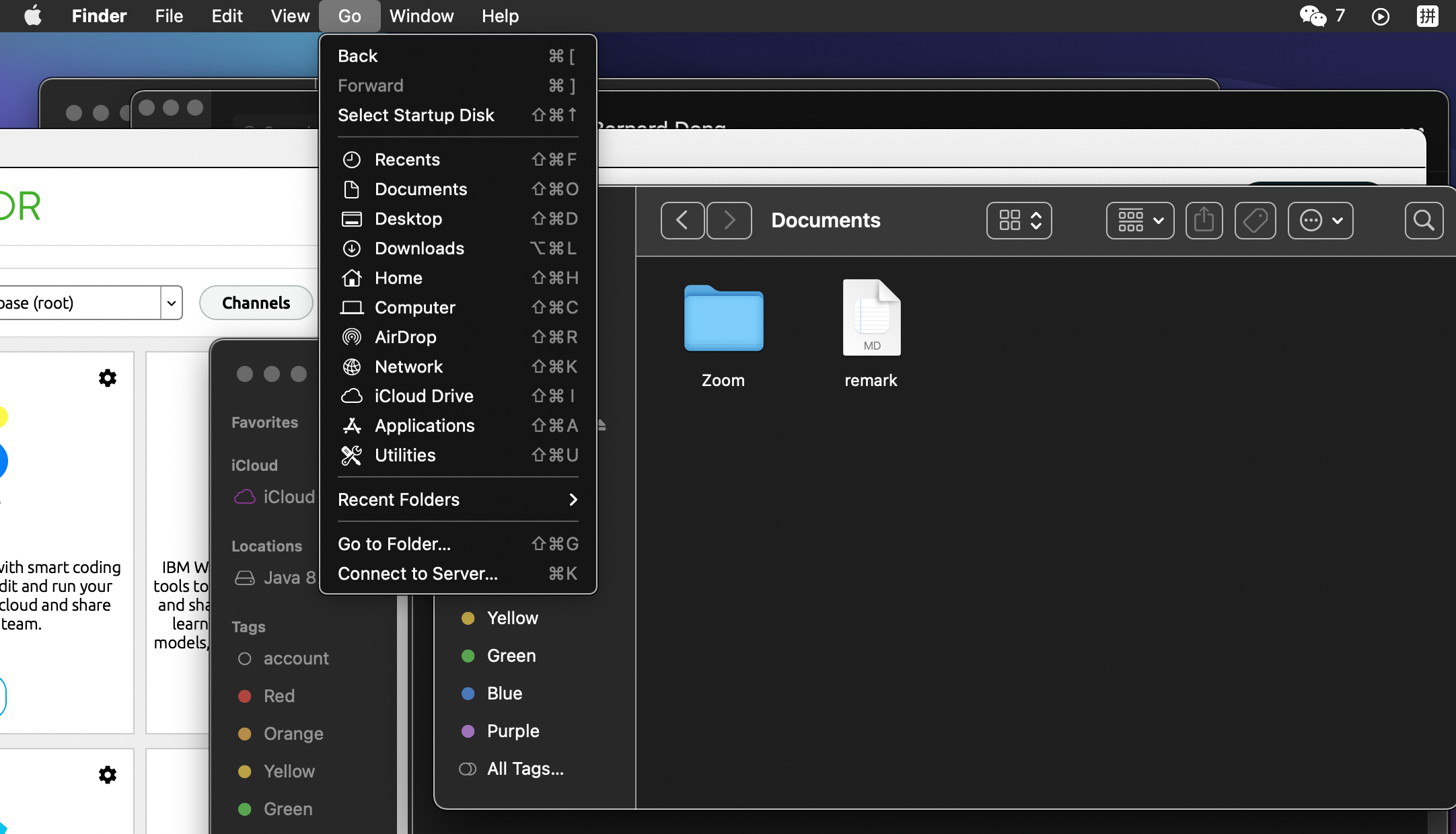The image size is (1456, 834).
Task: Open the Finder menu in menu bar
Action: click(x=99, y=15)
